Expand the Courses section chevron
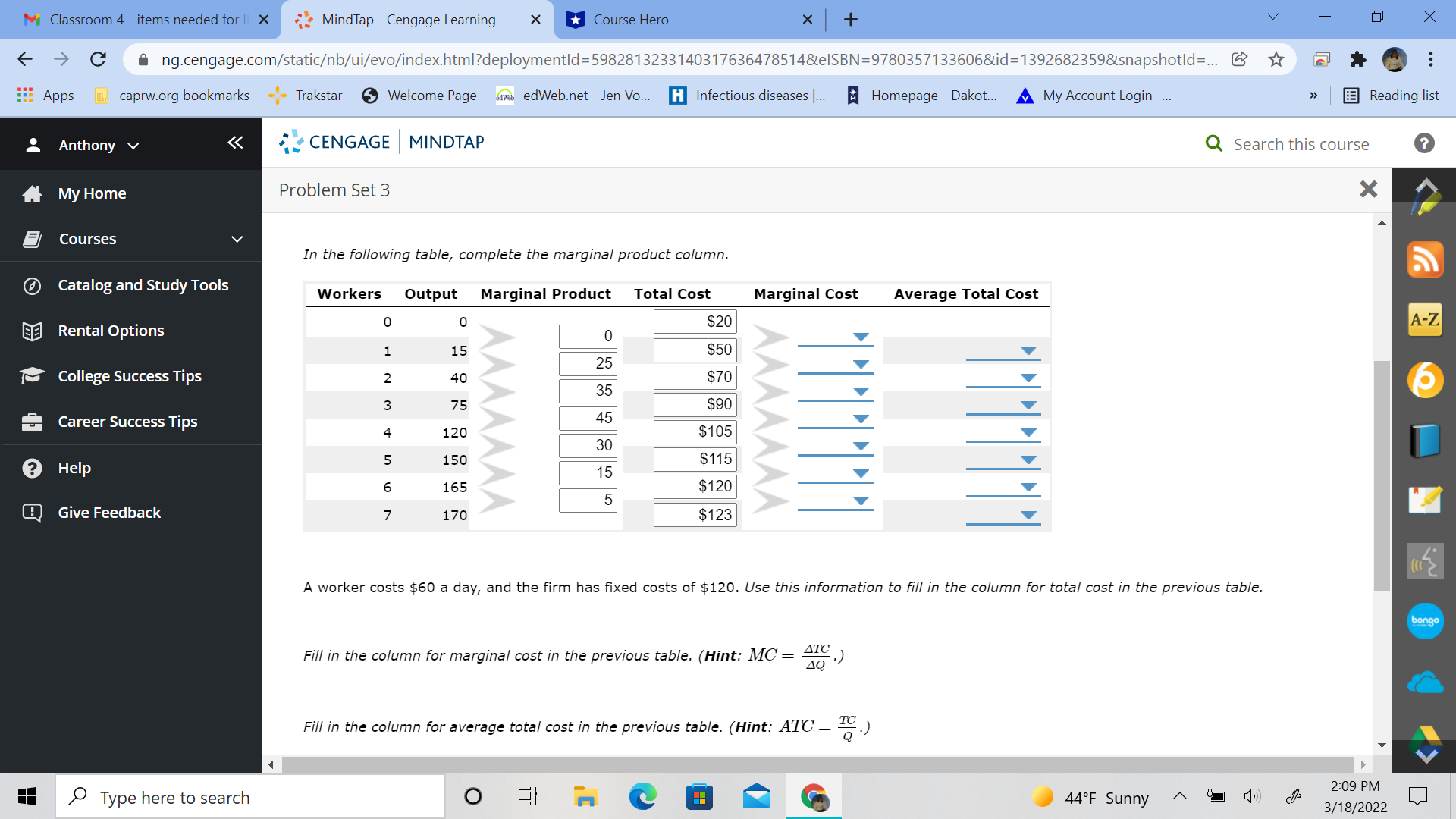 pos(237,239)
